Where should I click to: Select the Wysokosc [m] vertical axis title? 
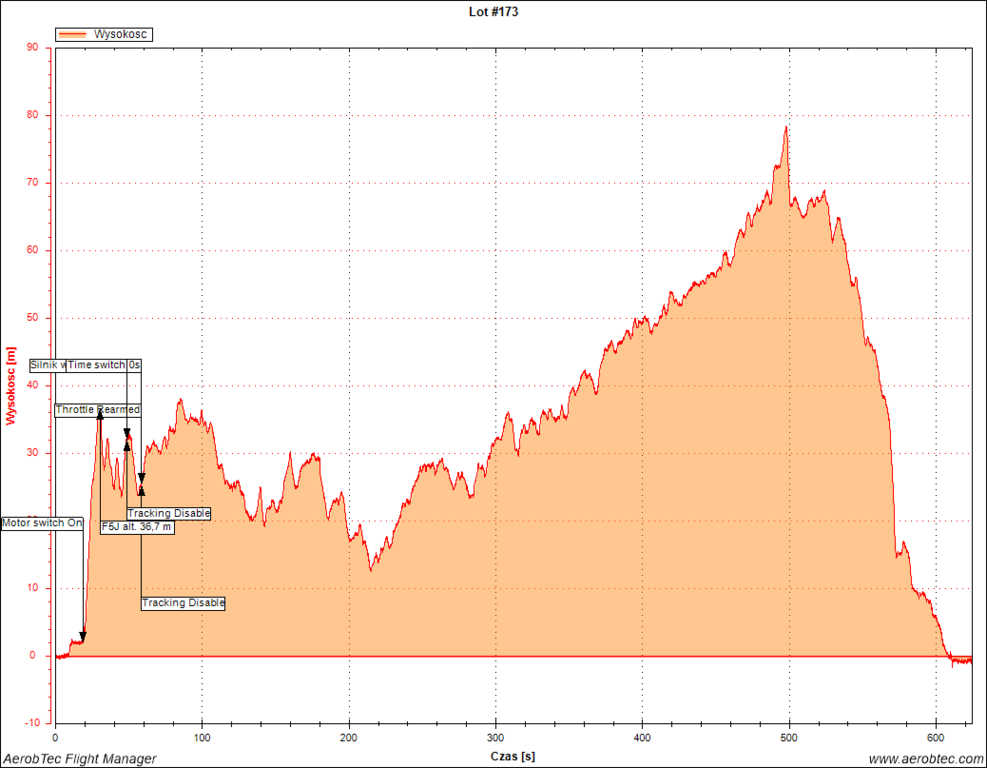point(11,385)
